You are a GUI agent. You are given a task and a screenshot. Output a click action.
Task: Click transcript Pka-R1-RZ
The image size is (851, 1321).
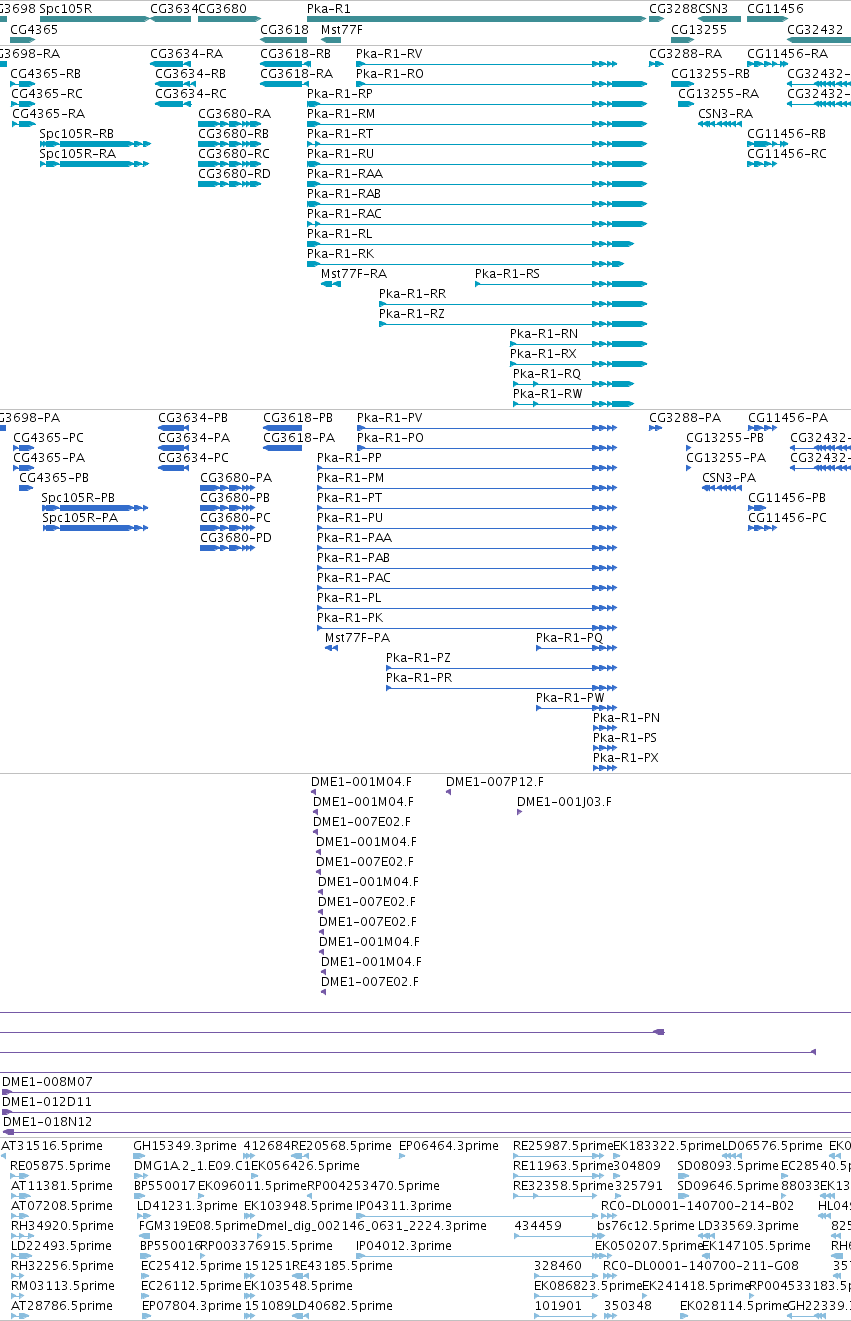coord(412,313)
